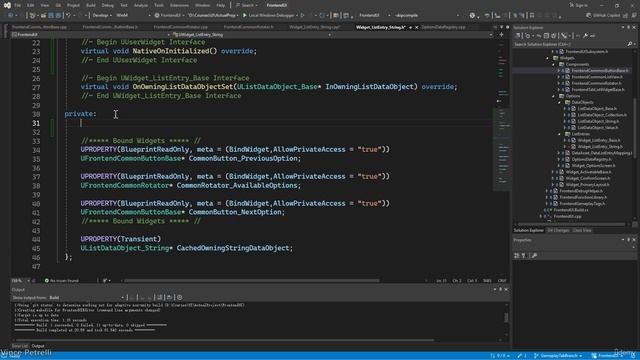This screenshot has height=360, width=640.
Task: Open UWidget_ListEntry_String class navigation dropdown
Action: click(251, 35)
